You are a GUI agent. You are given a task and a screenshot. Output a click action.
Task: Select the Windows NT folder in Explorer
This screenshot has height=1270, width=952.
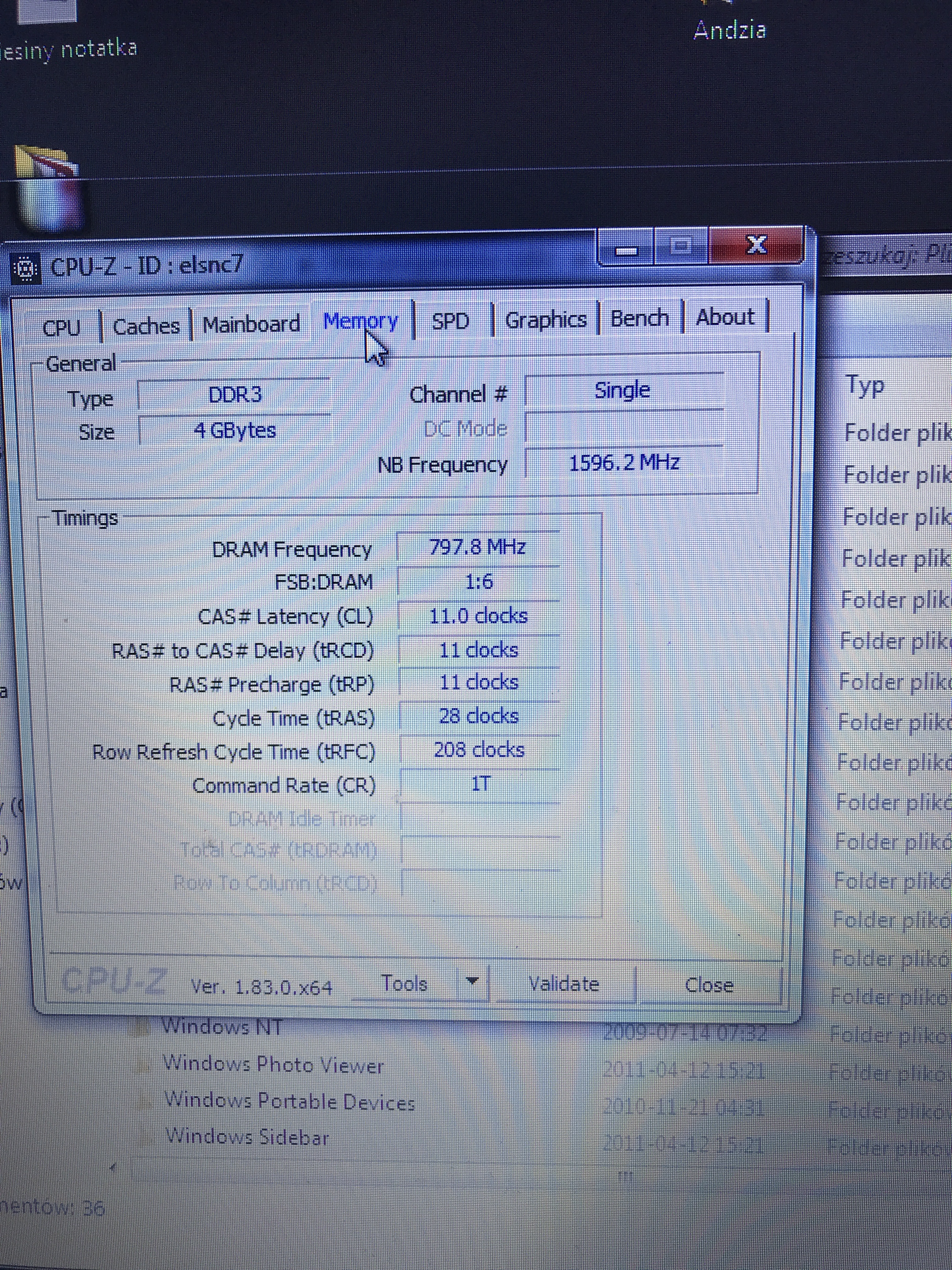coord(223,1027)
